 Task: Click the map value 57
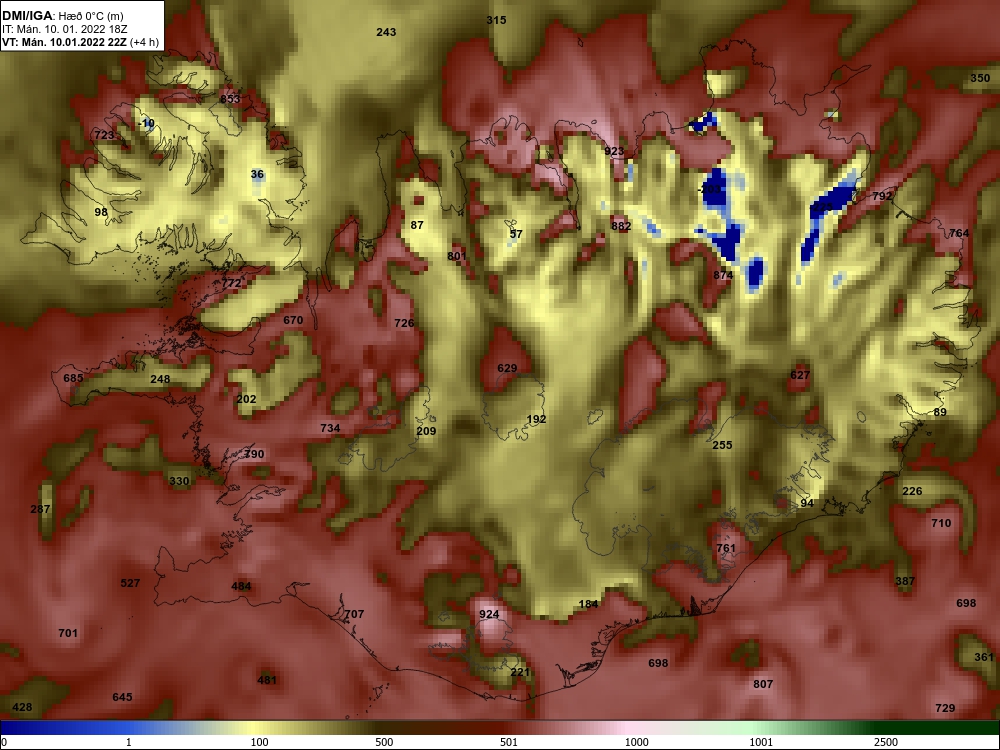point(516,234)
